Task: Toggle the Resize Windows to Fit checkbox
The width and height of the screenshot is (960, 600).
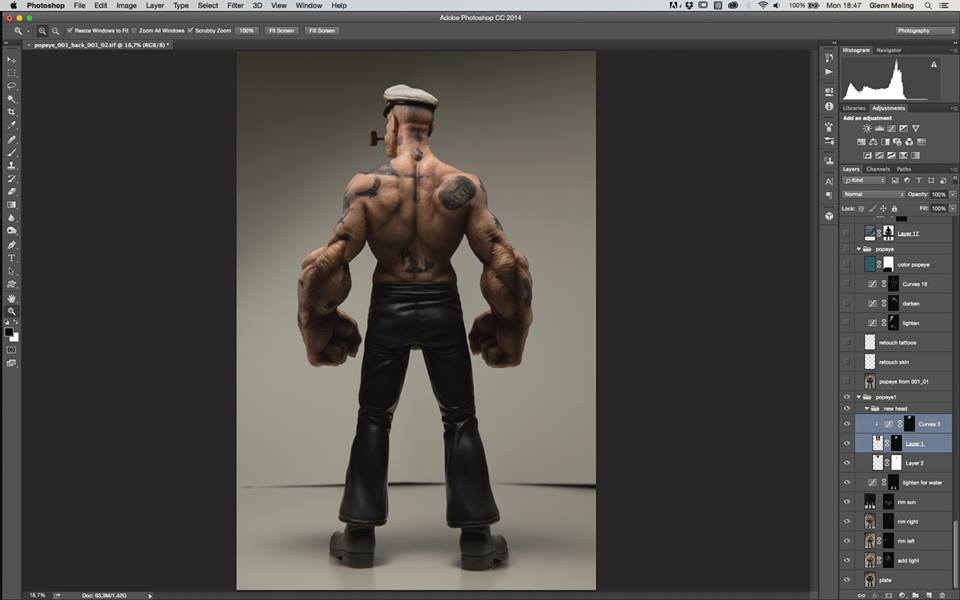Action: click(x=70, y=31)
